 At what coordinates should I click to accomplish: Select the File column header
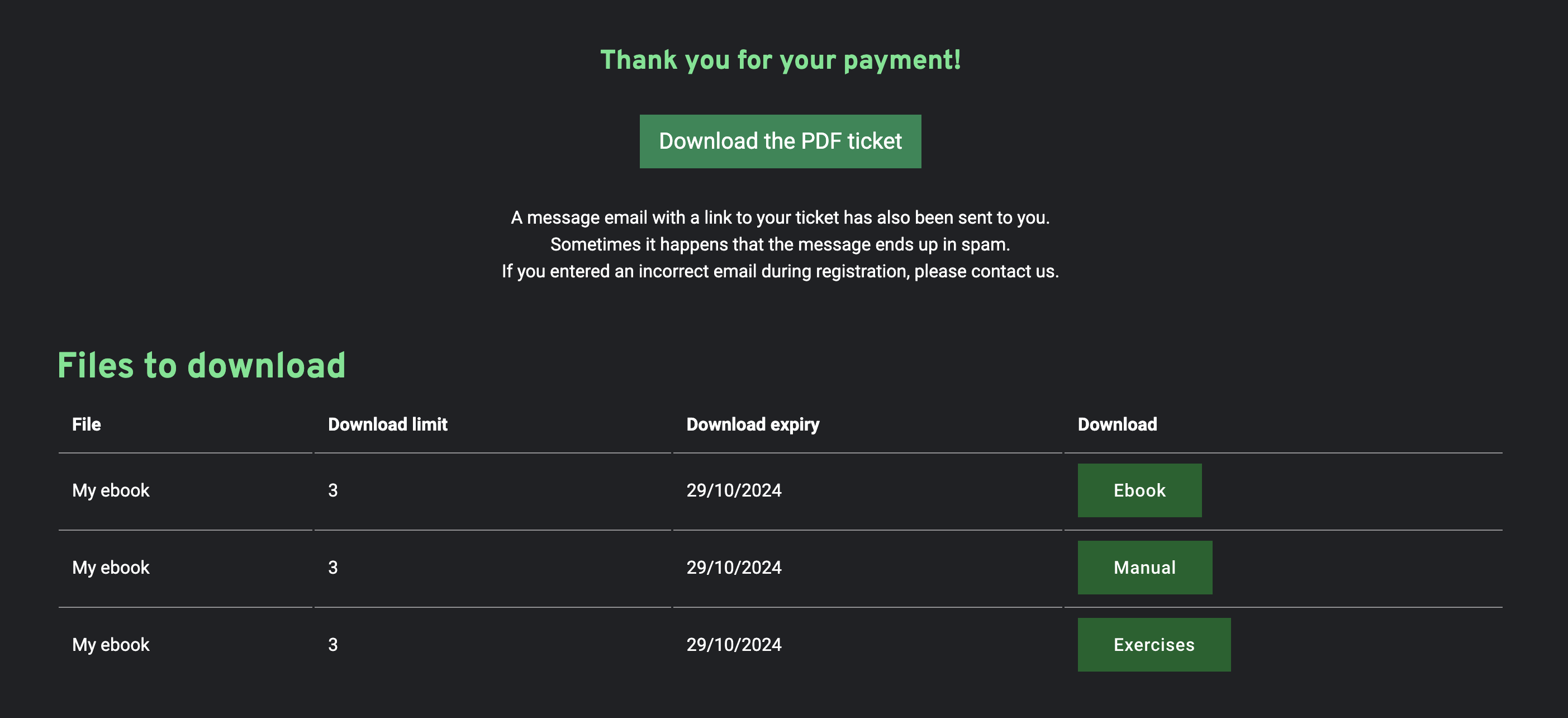(87, 424)
